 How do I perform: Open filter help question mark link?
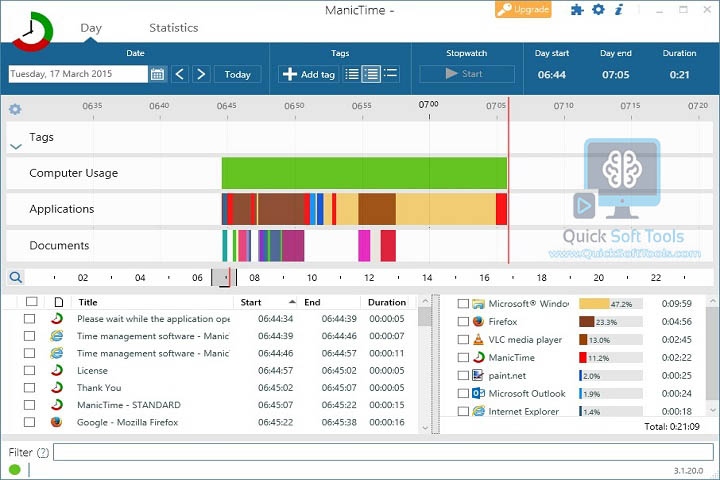click(x=43, y=452)
